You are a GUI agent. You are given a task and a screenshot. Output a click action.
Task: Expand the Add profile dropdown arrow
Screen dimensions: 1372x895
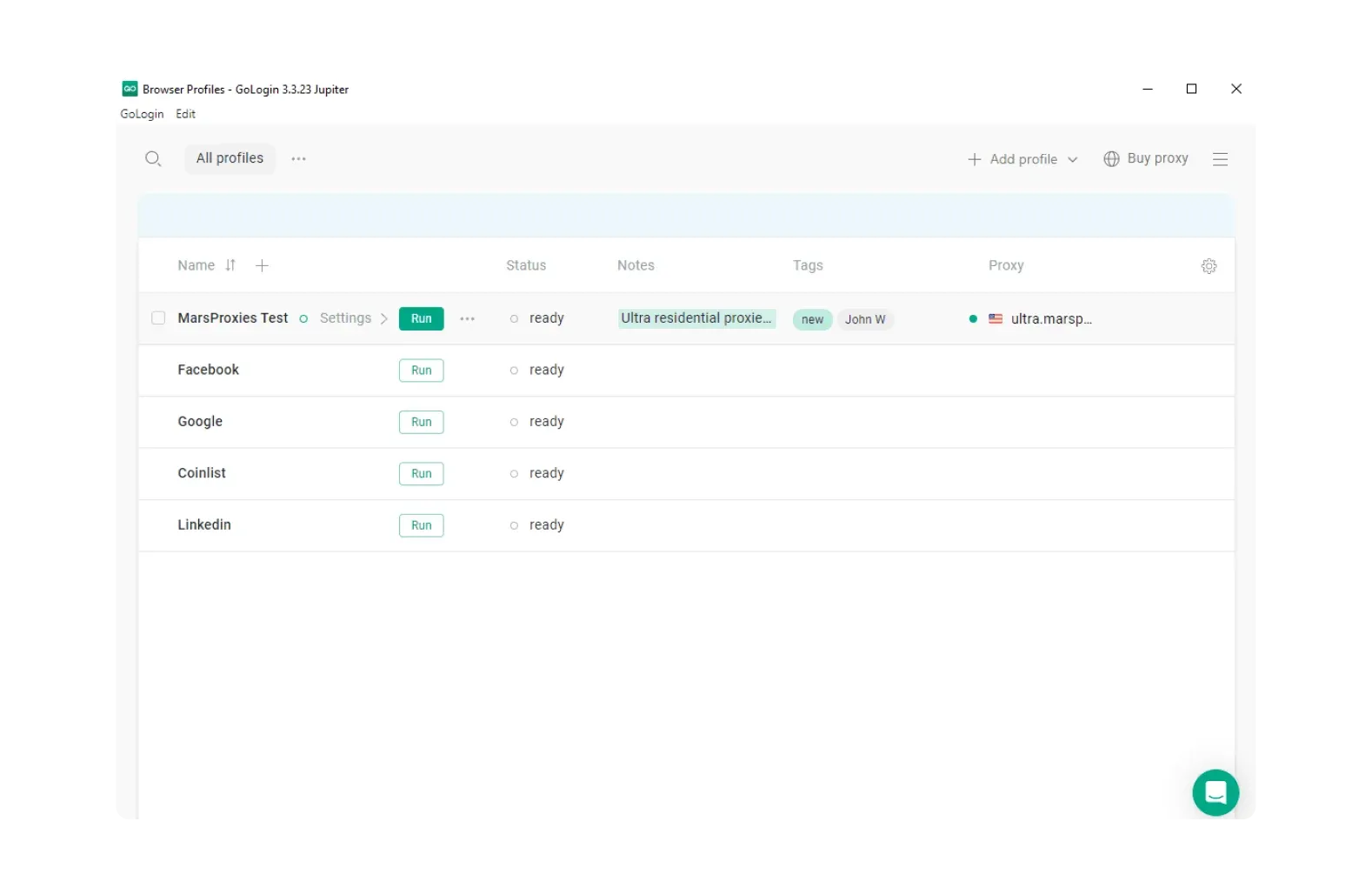tap(1073, 160)
